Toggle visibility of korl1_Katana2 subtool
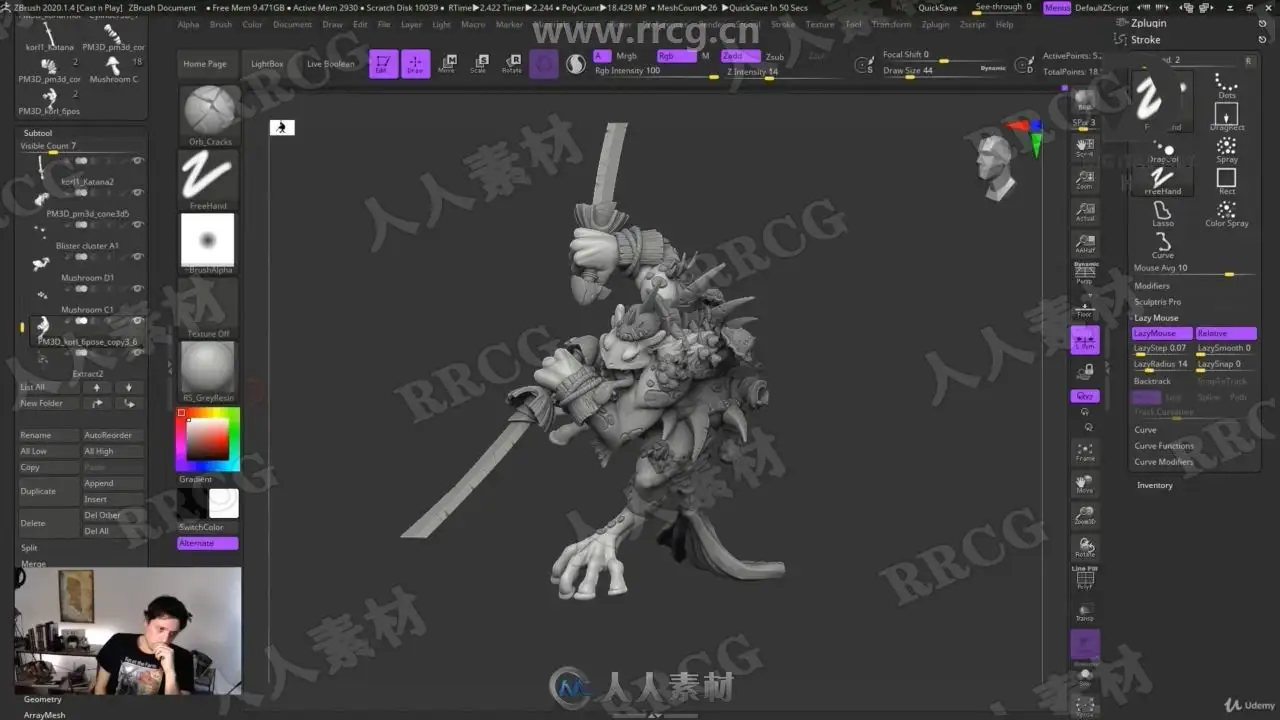 pos(138,160)
